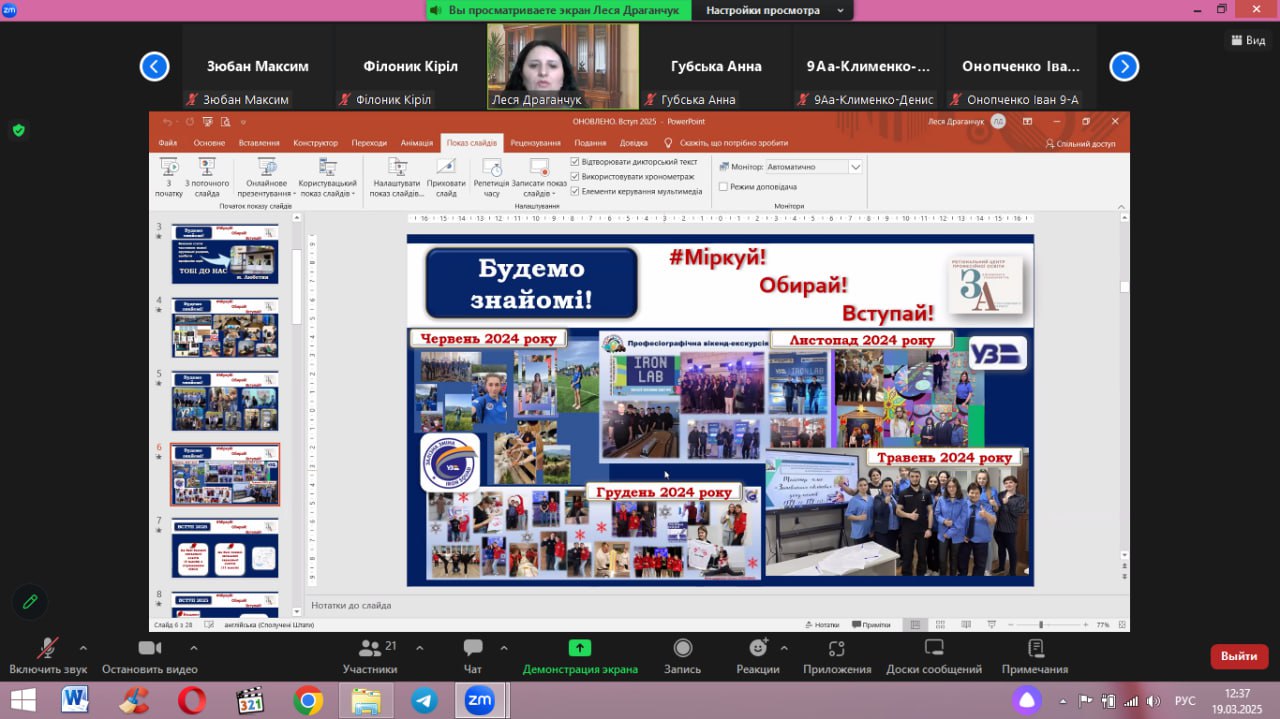Screen dimensions: 1280x719
Task: Click Записати показ слайдів icon
Action: 539,167
